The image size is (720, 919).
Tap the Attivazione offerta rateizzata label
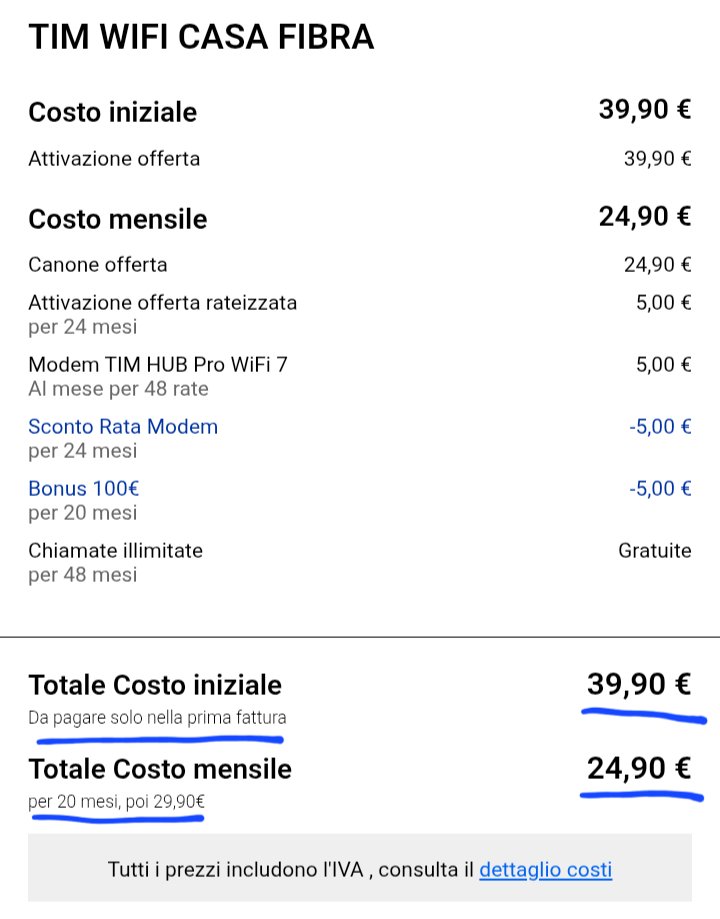click(162, 302)
